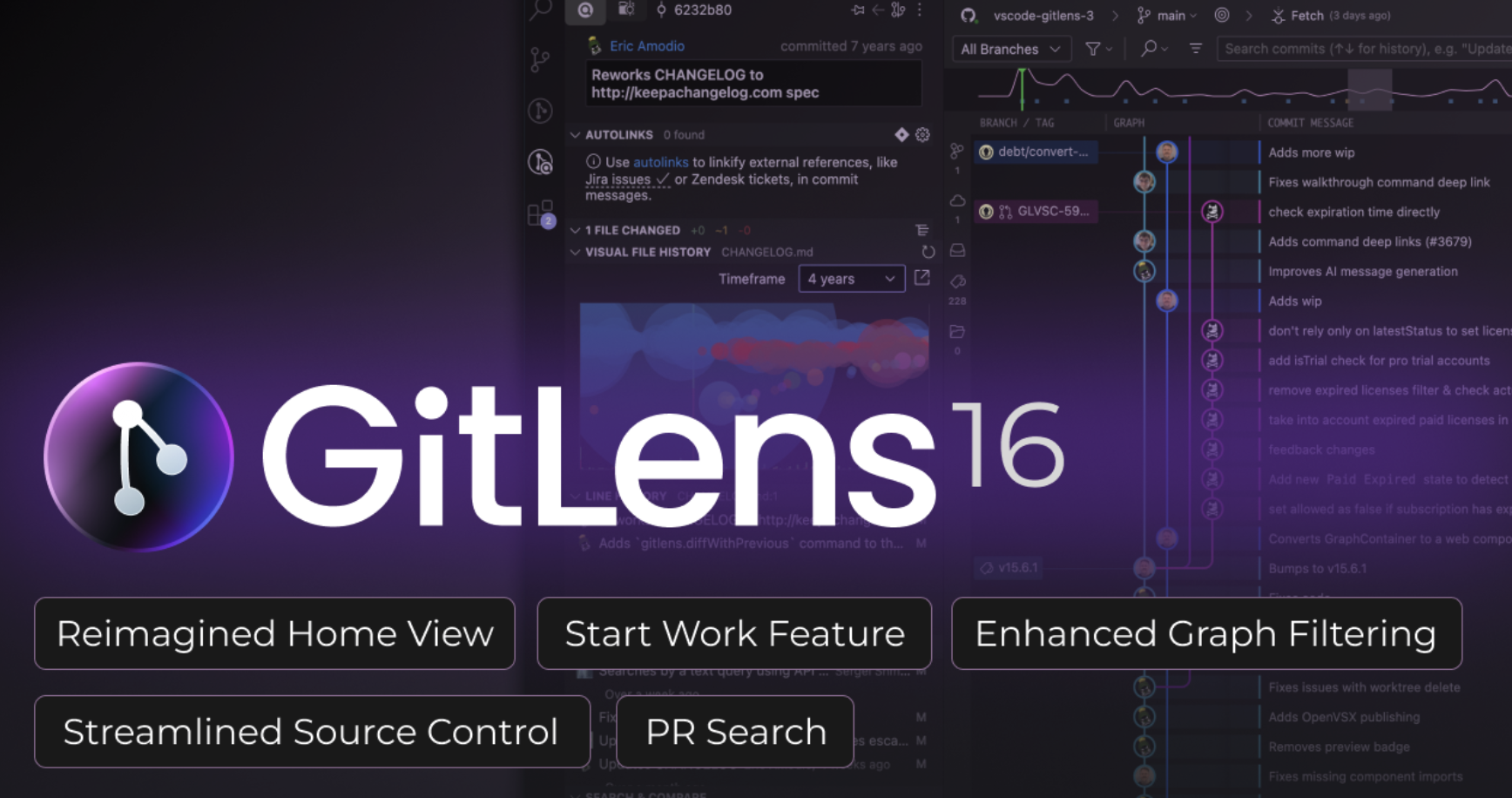Click the compare branches icon near 6232b80
The width and height of the screenshot is (1512, 798).
[898, 10]
